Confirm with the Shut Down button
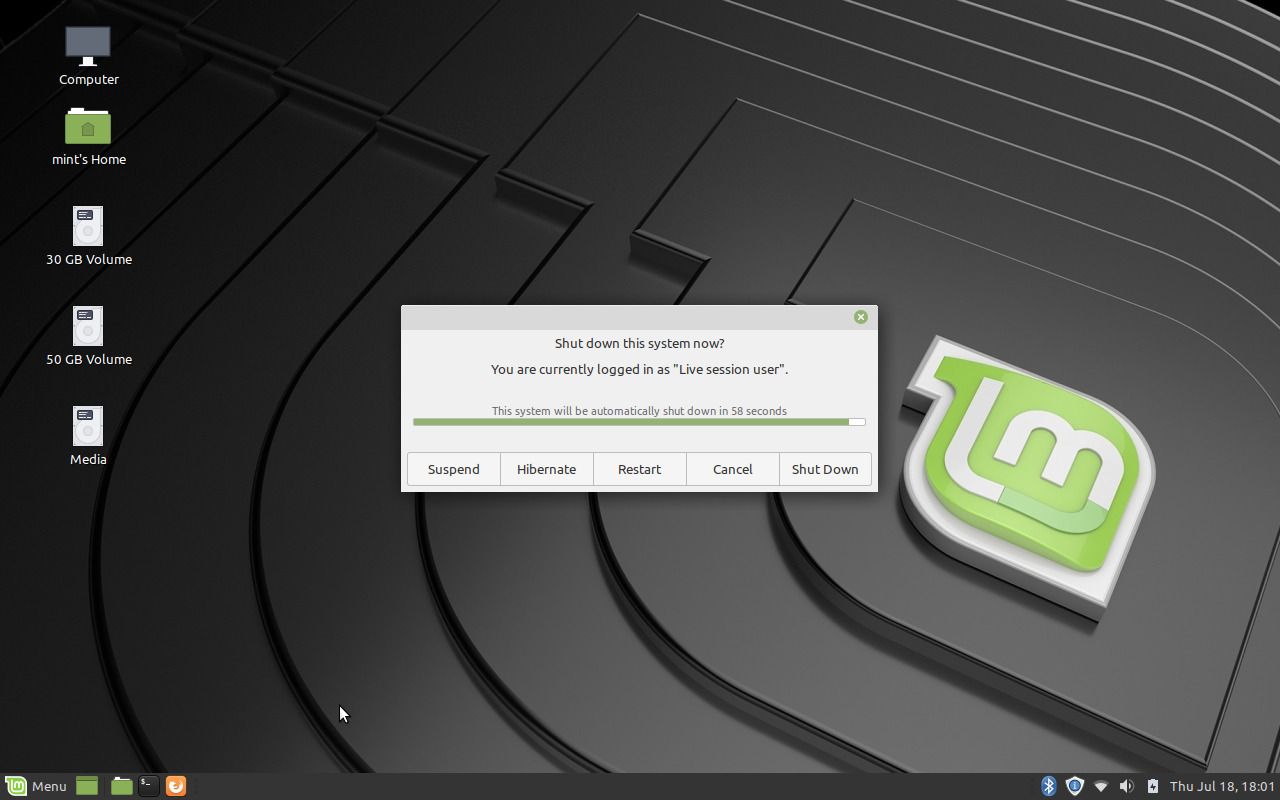 [x=825, y=469]
